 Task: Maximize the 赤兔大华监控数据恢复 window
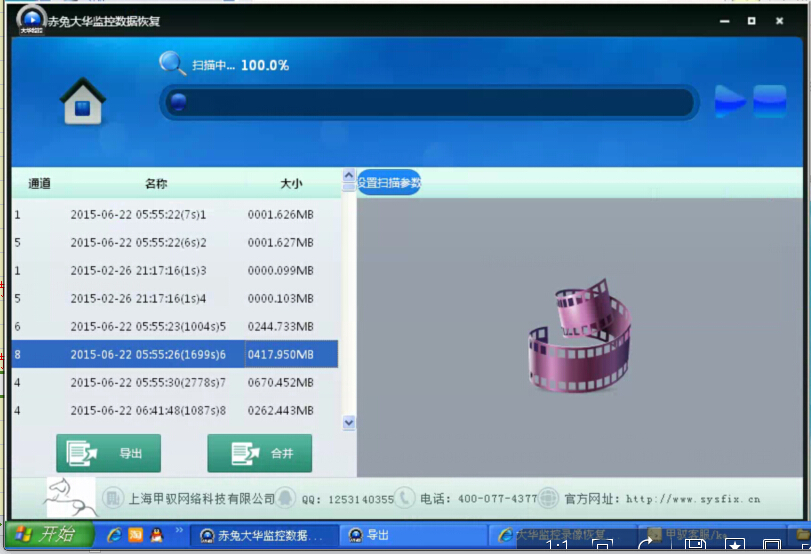click(x=752, y=21)
